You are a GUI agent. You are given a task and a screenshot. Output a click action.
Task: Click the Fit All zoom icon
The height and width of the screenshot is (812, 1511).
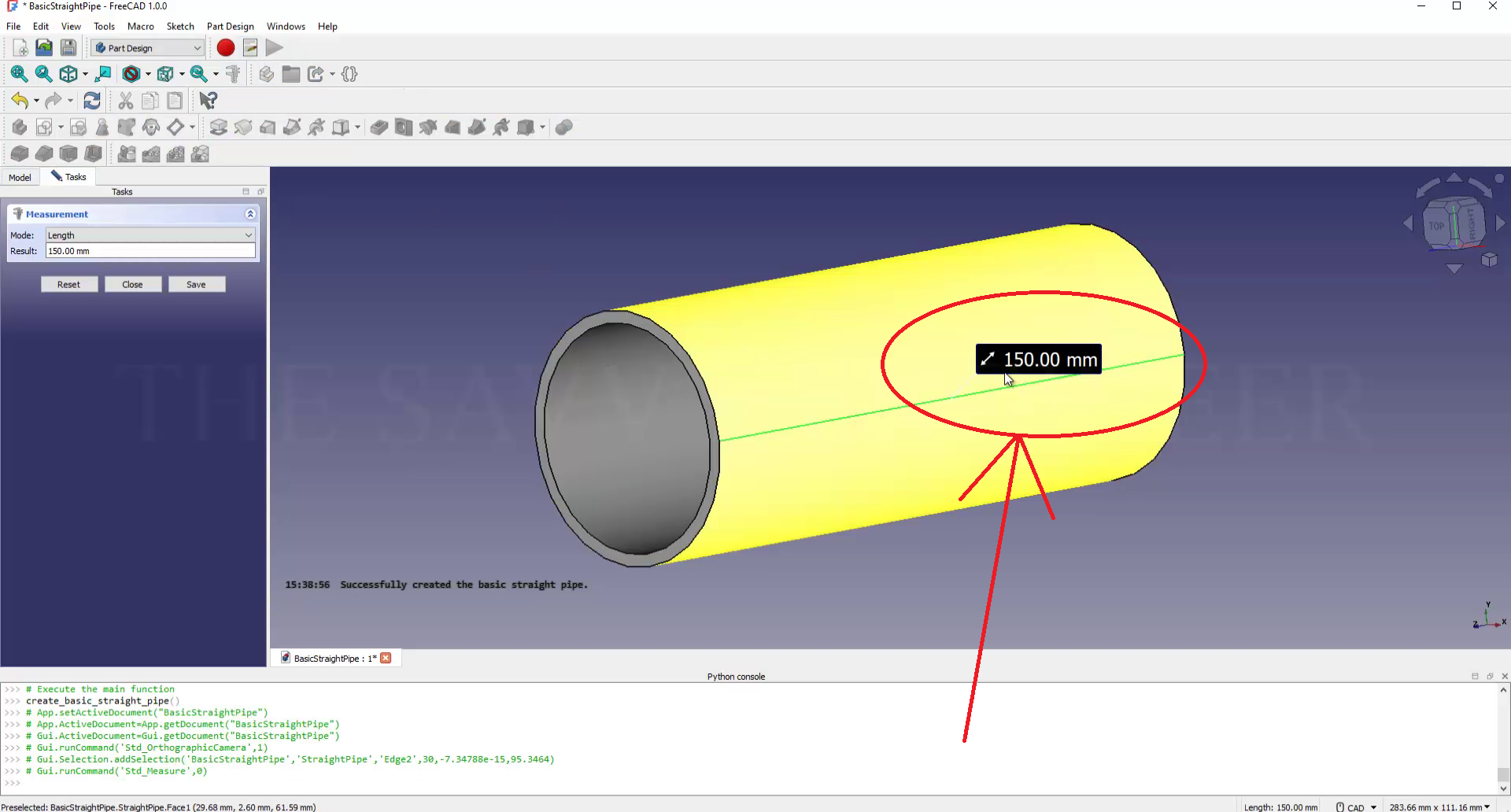[x=19, y=74]
